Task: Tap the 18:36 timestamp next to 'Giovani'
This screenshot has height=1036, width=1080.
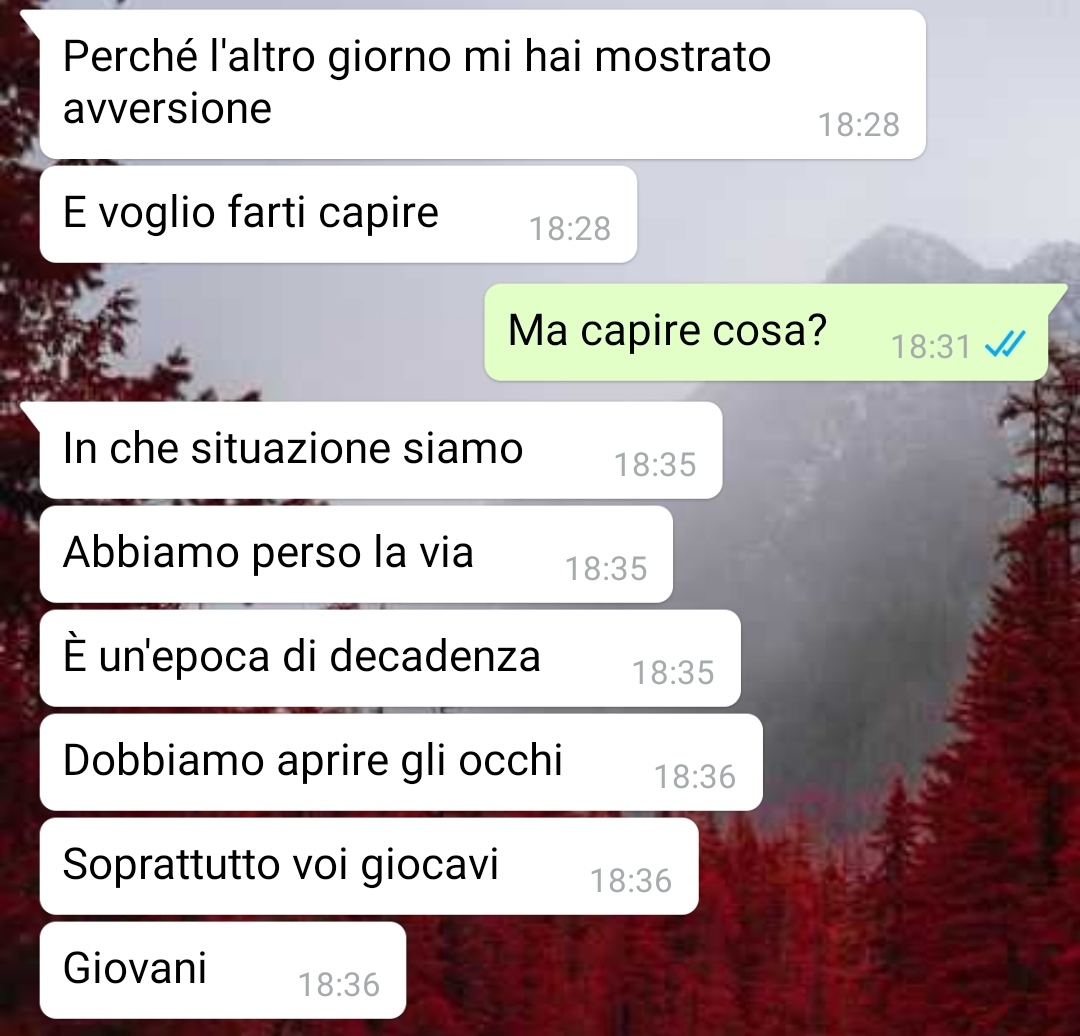Action: [x=339, y=984]
